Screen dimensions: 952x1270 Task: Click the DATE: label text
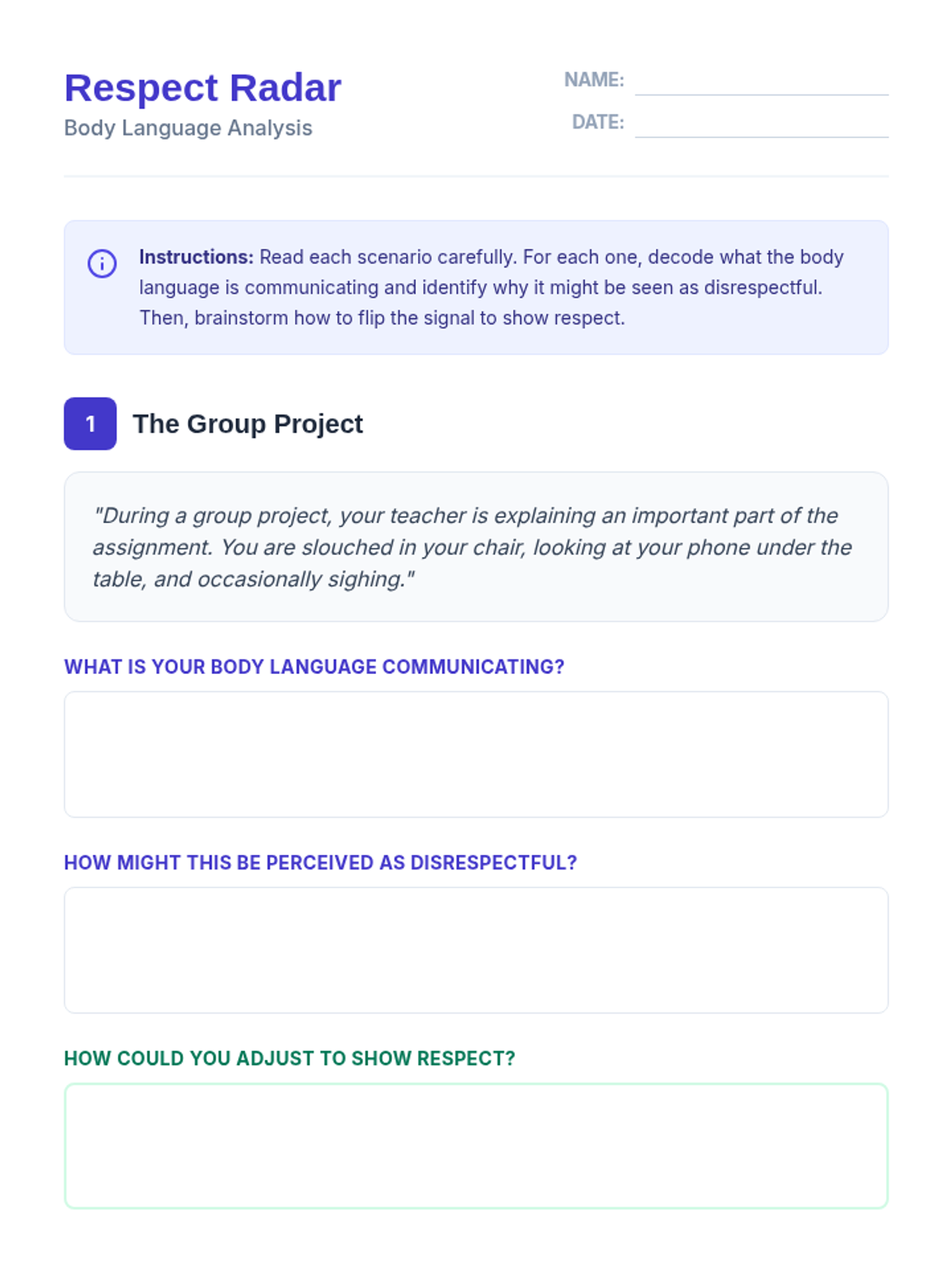point(597,122)
